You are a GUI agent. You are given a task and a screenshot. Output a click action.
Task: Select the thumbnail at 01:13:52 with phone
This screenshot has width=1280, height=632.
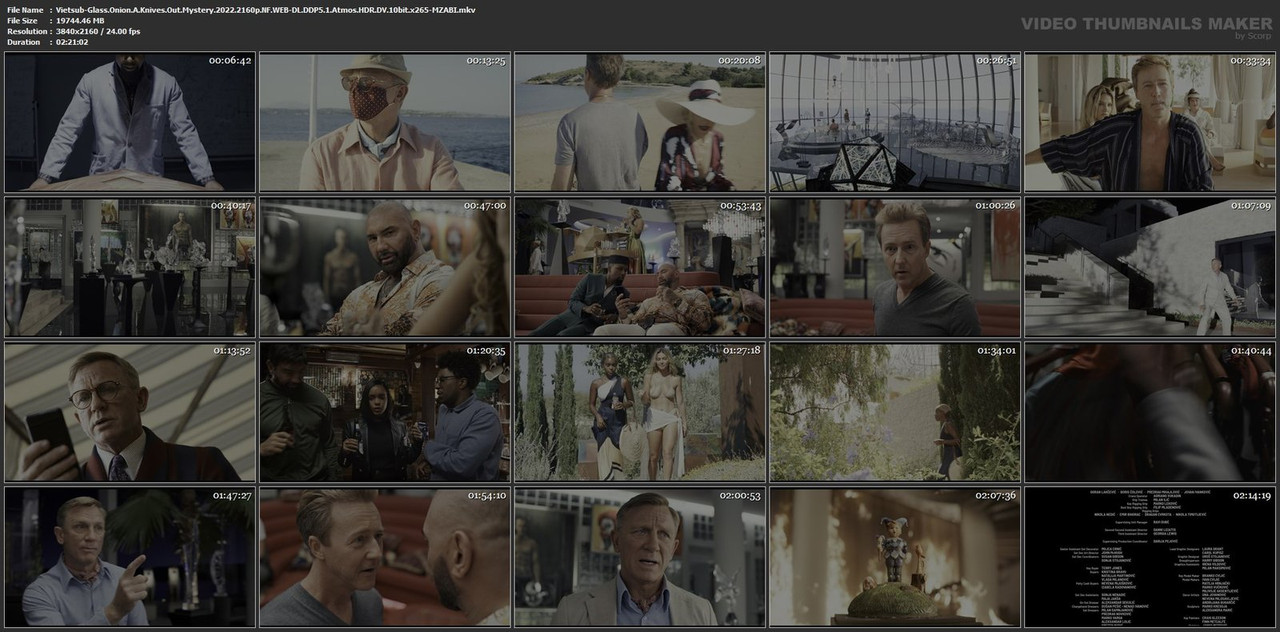(x=129, y=412)
